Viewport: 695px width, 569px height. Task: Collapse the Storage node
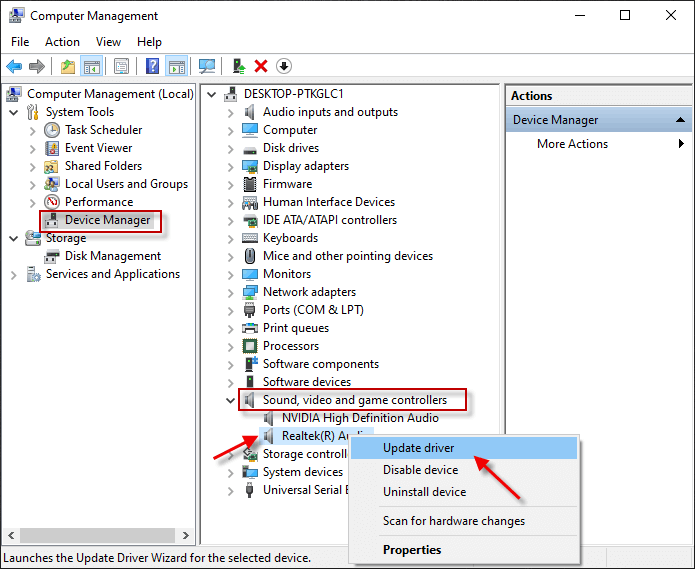pos(14,238)
